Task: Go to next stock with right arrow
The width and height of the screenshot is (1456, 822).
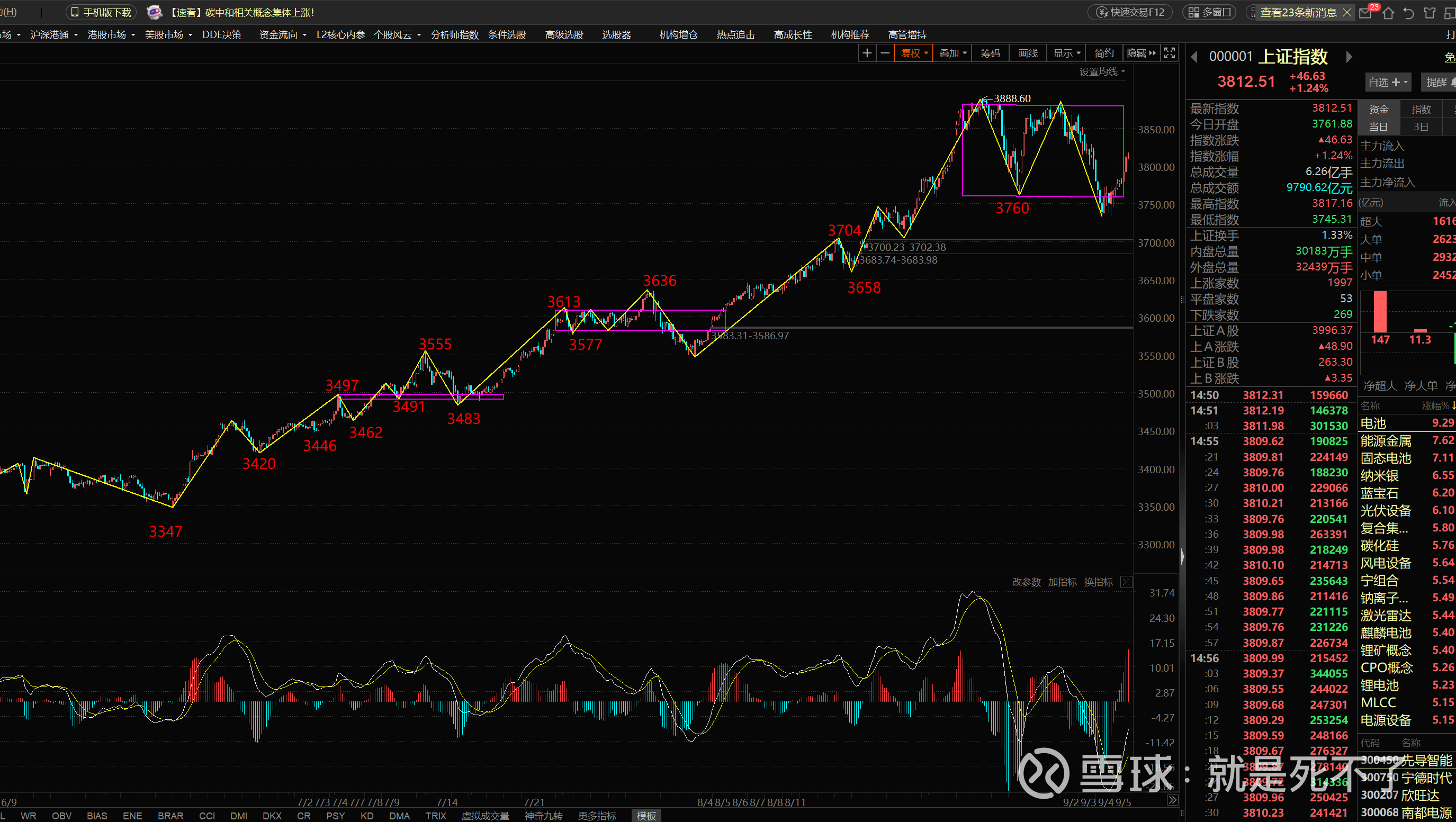Action: coord(1349,57)
